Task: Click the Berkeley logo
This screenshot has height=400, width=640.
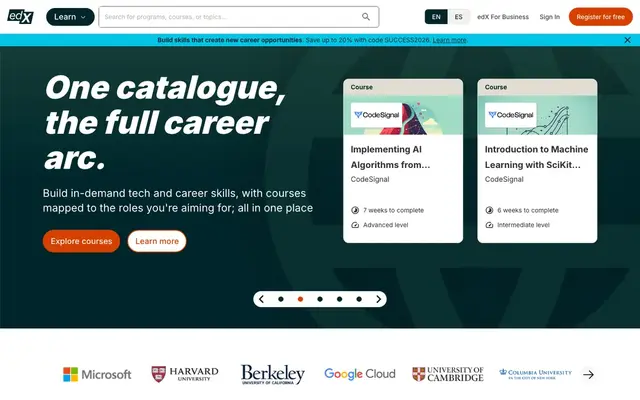Action: (x=273, y=374)
